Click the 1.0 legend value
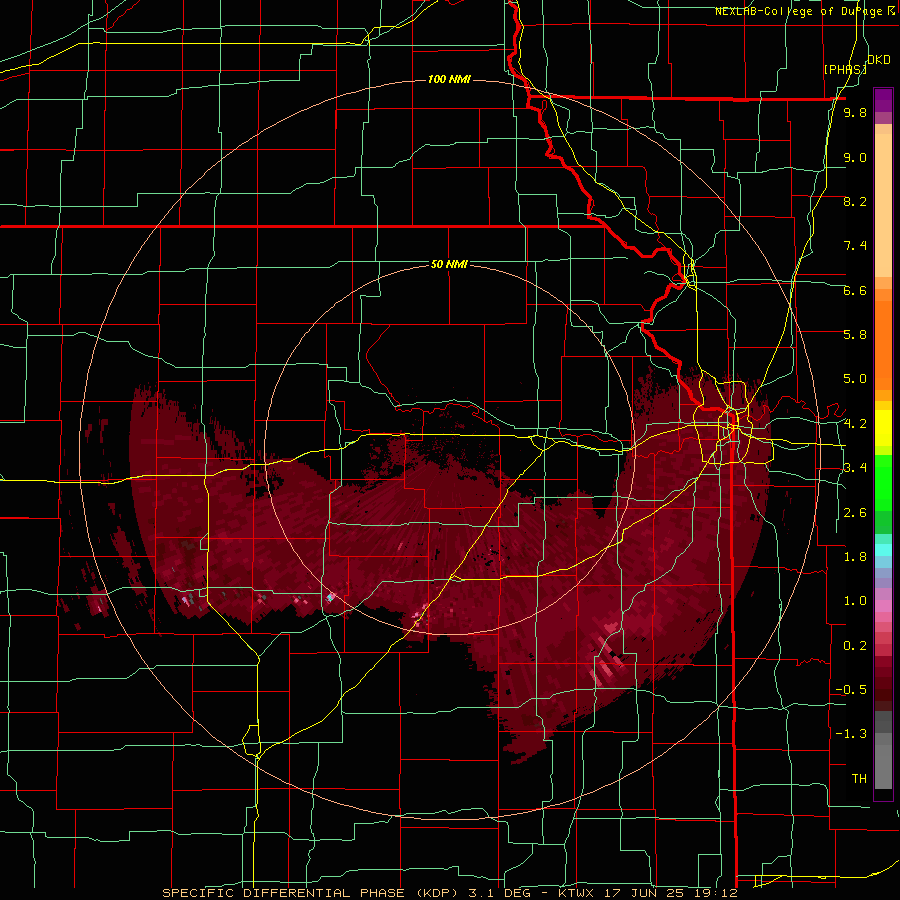Viewport: 900px width, 900px height. coord(855,602)
